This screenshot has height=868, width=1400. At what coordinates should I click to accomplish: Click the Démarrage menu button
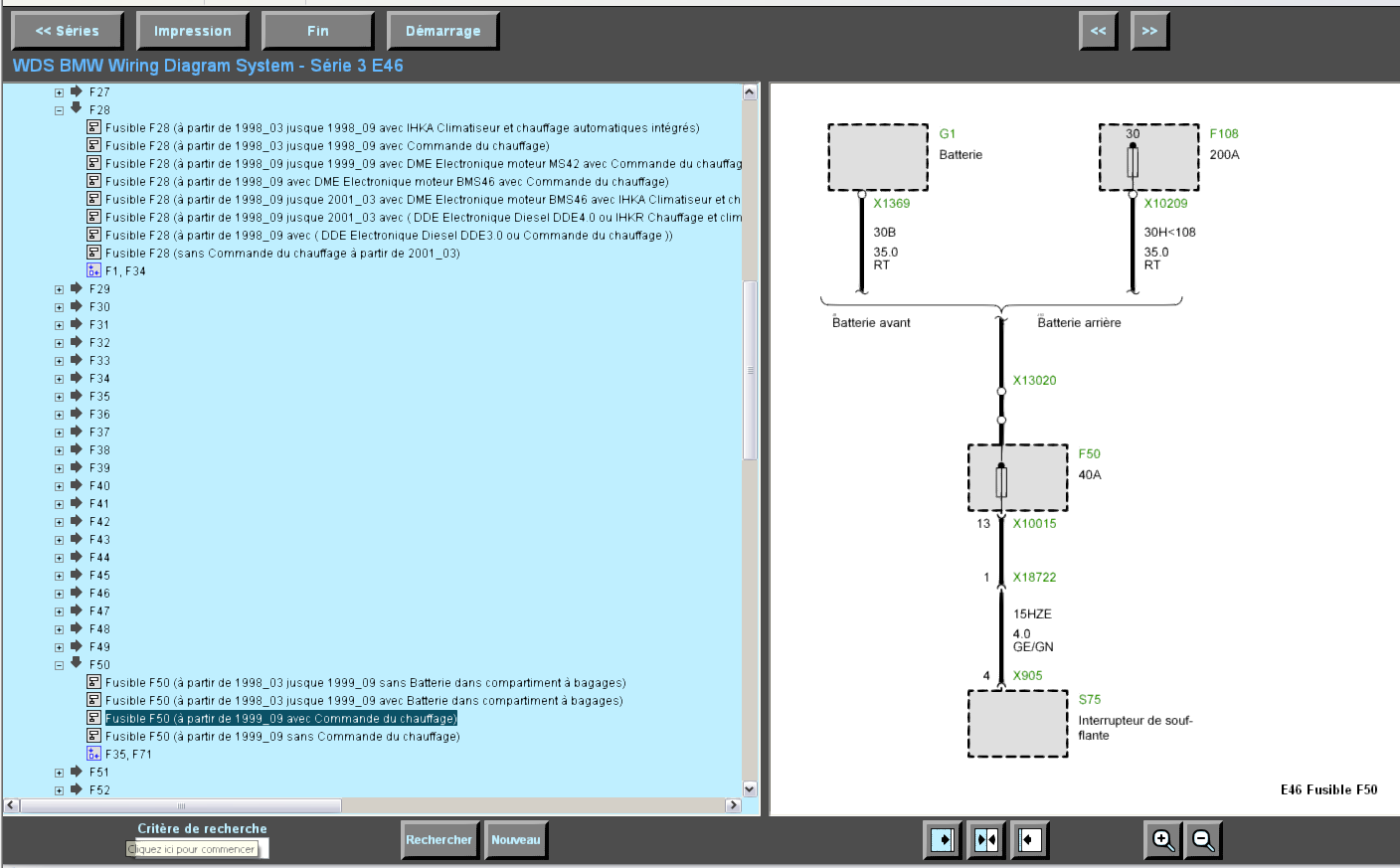coord(442,31)
